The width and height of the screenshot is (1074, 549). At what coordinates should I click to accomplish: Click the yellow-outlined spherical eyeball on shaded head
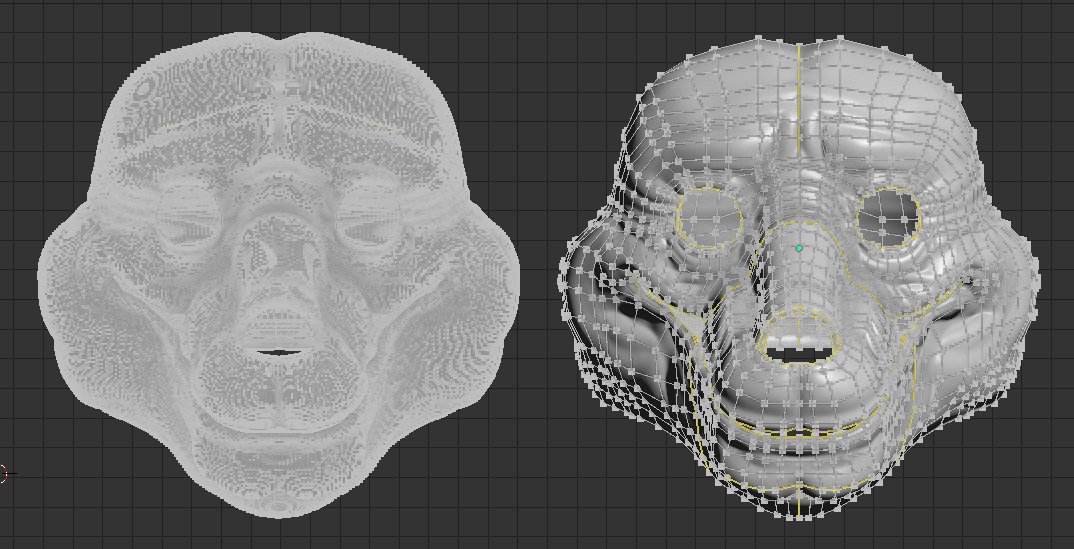[710, 219]
